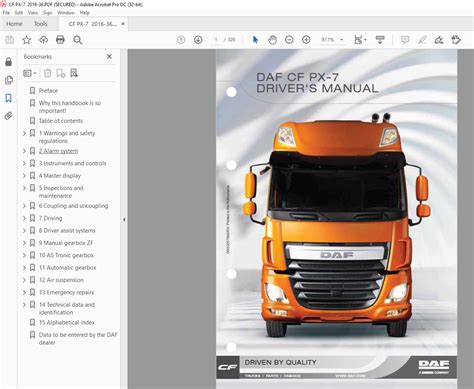The height and width of the screenshot is (389, 474).
Task: Open the File menu
Action: click(x=6, y=13)
